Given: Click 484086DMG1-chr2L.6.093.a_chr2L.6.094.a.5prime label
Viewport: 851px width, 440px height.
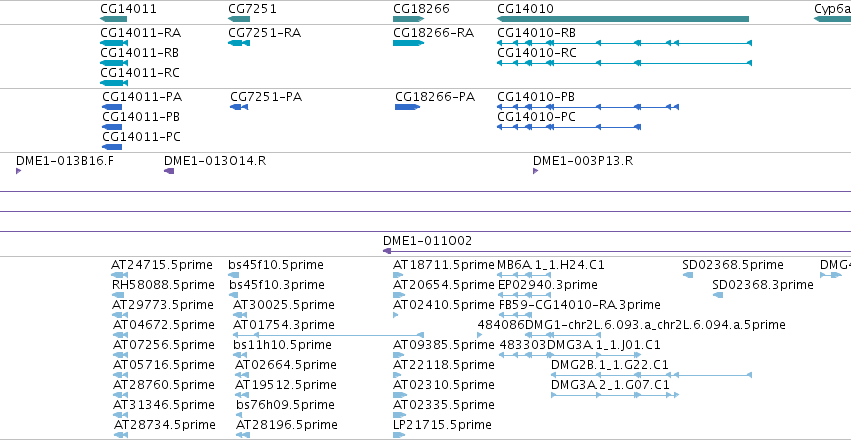Looking at the screenshot, I should [x=631, y=325].
